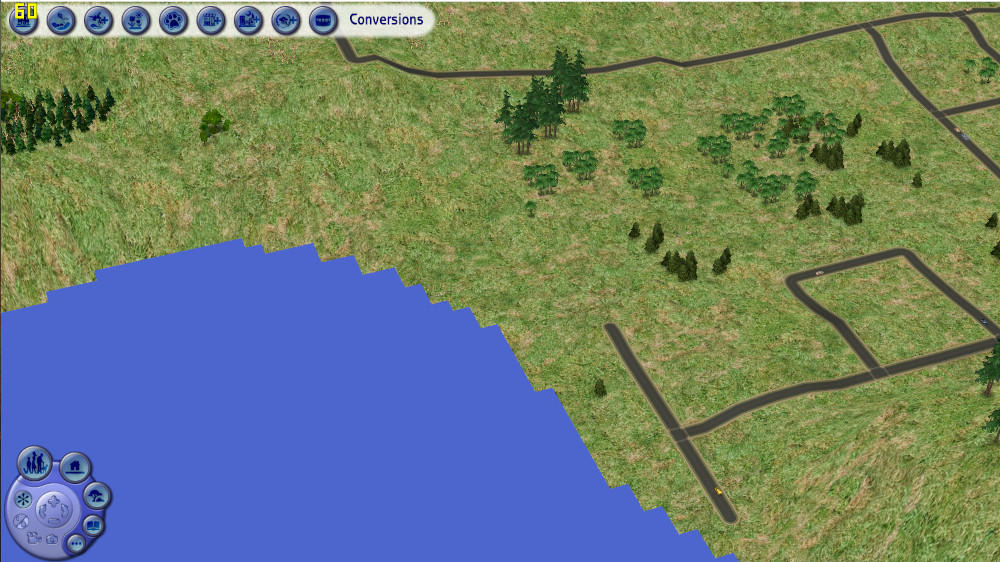Viewport: 1000px width, 562px height.
Task: Toggle the camera tilt angle button
Action: click(x=21, y=521)
